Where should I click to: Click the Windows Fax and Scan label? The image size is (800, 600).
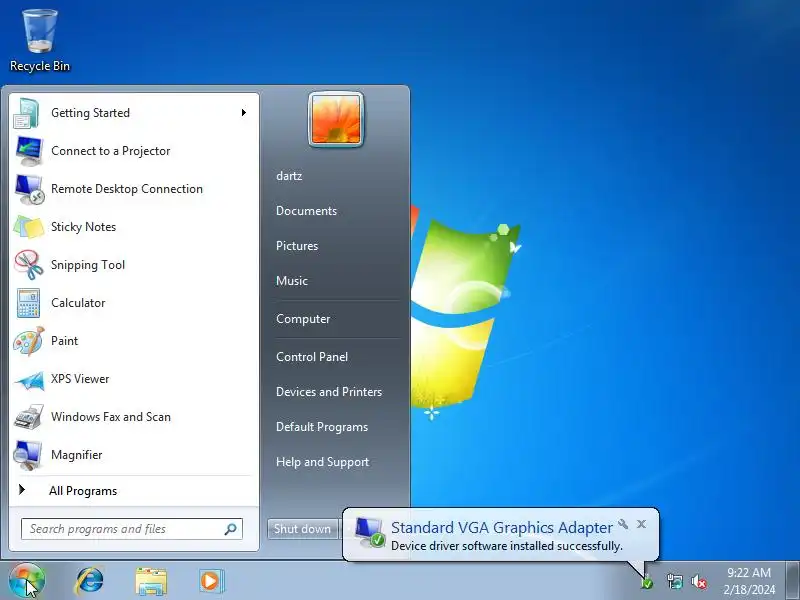click(x=111, y=417)
